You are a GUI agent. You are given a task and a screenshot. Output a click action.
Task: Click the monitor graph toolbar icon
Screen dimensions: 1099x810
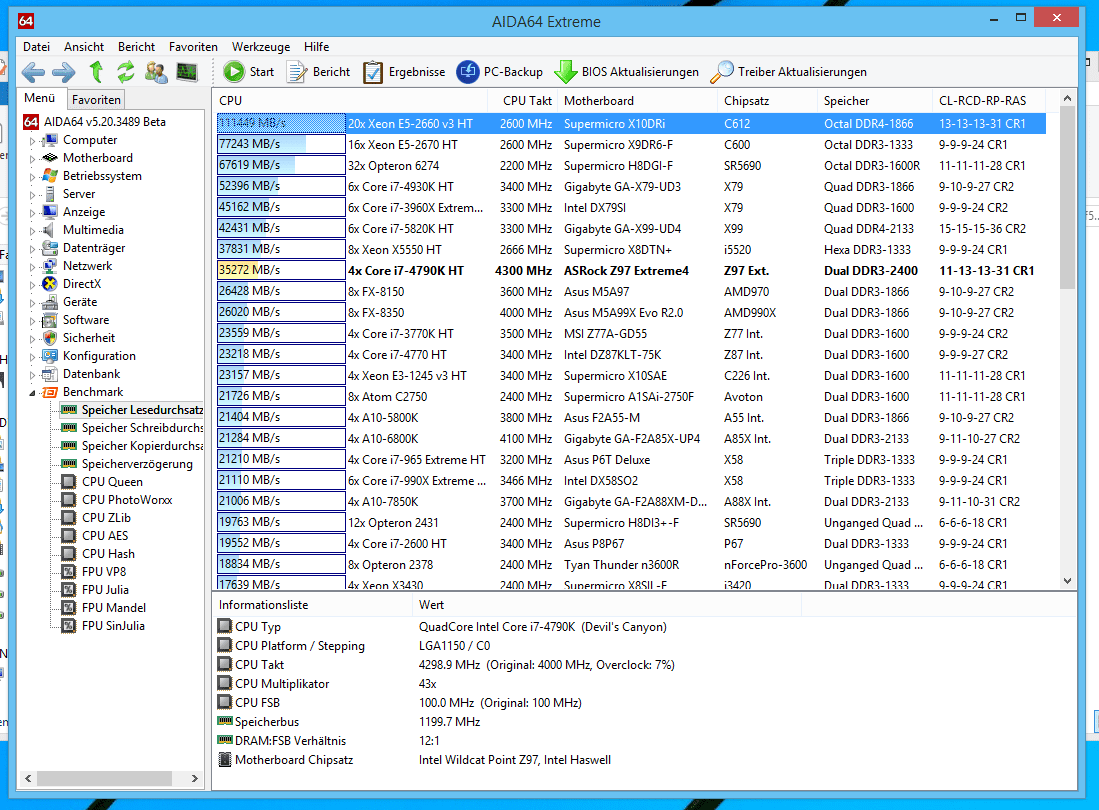click(x=187, y=71)
